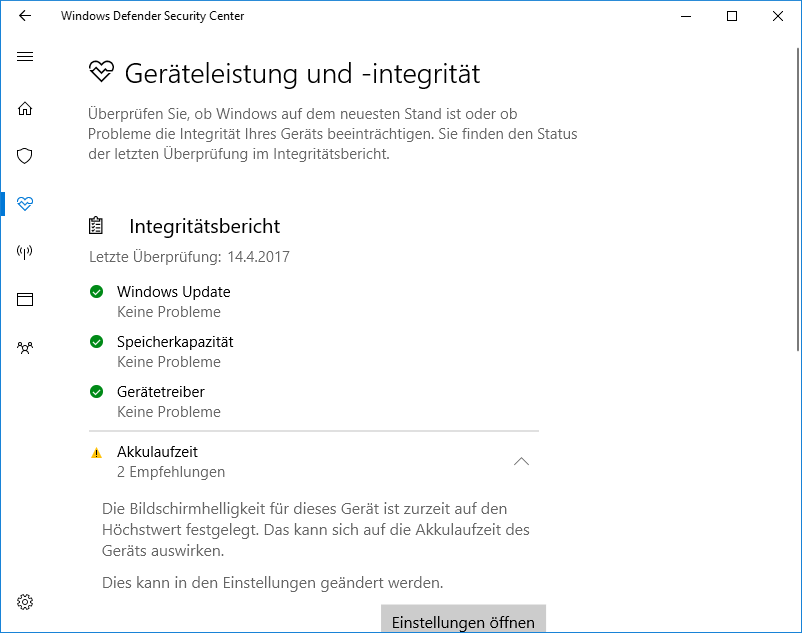
Task: Select the device health heart icon in sidebar
Action: coord(25,204)
